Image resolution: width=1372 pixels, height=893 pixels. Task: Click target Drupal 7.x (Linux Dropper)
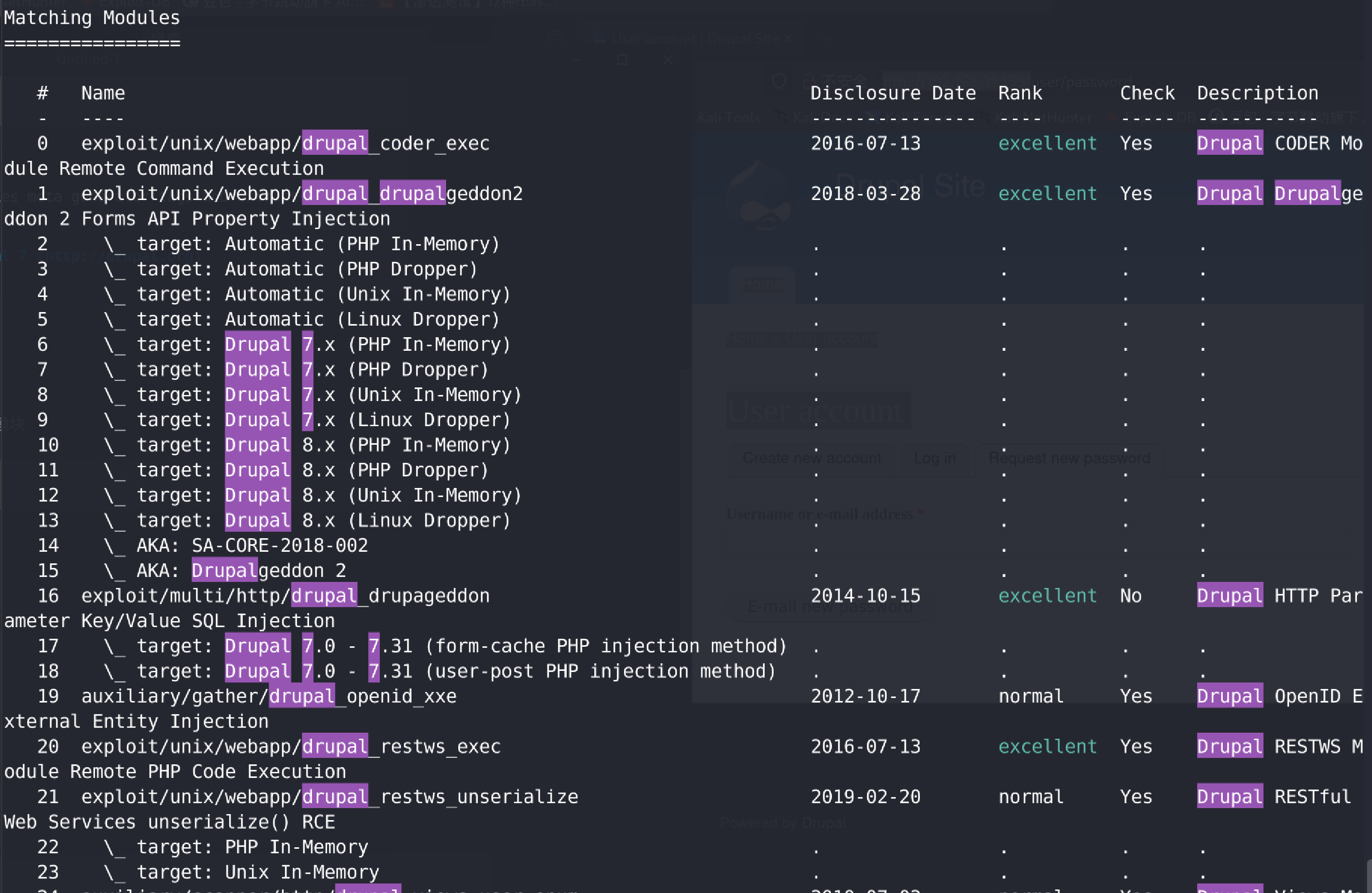(307, 420)
